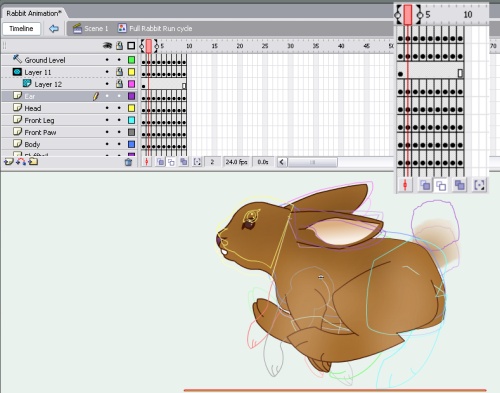Image resolution: width=500 pixels, height=393 pixels.
Task: Click the Delete Layer trash icon
Action: (128, 162)
